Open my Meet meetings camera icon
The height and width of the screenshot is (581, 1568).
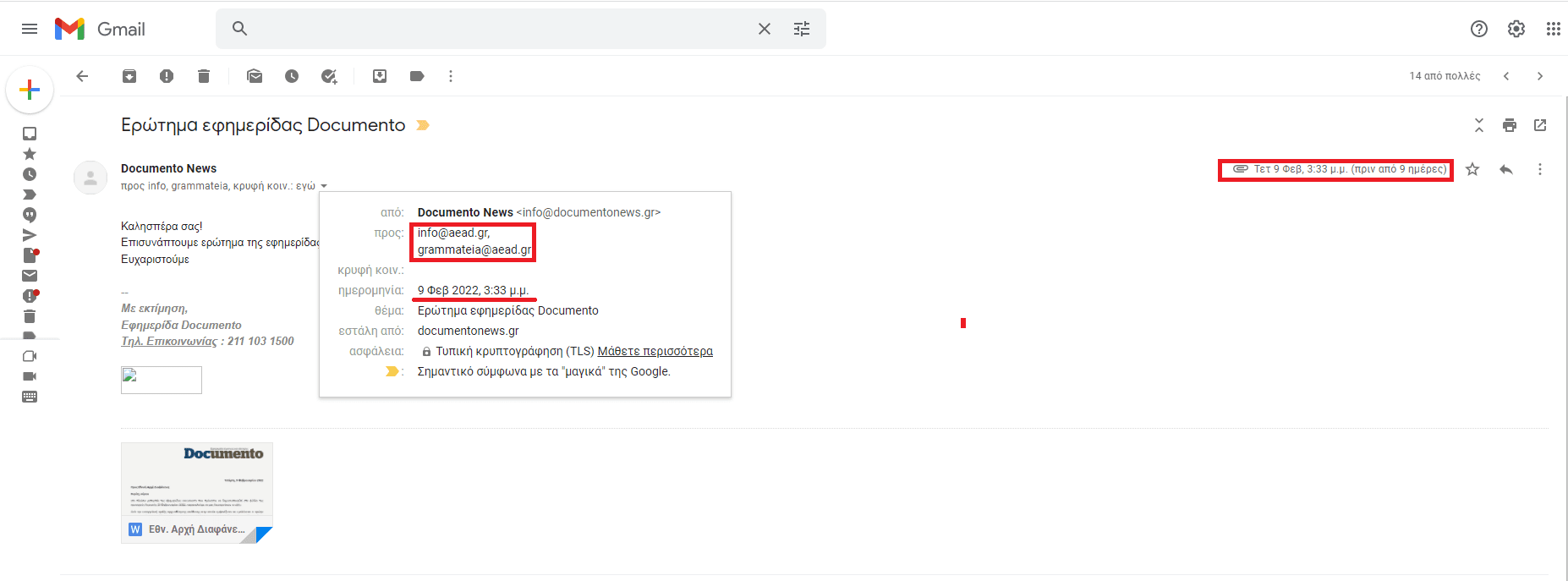click(30, 376)
